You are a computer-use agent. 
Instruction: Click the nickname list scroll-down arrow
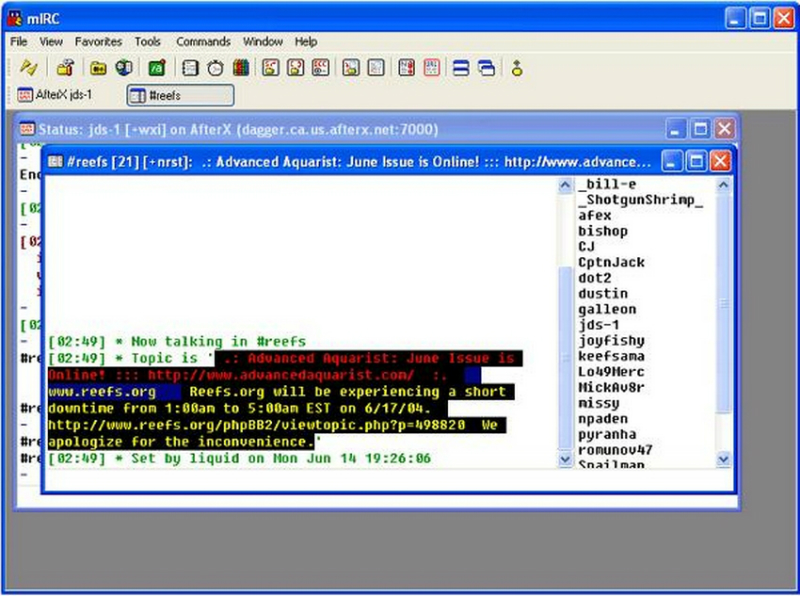pos(725,459)
